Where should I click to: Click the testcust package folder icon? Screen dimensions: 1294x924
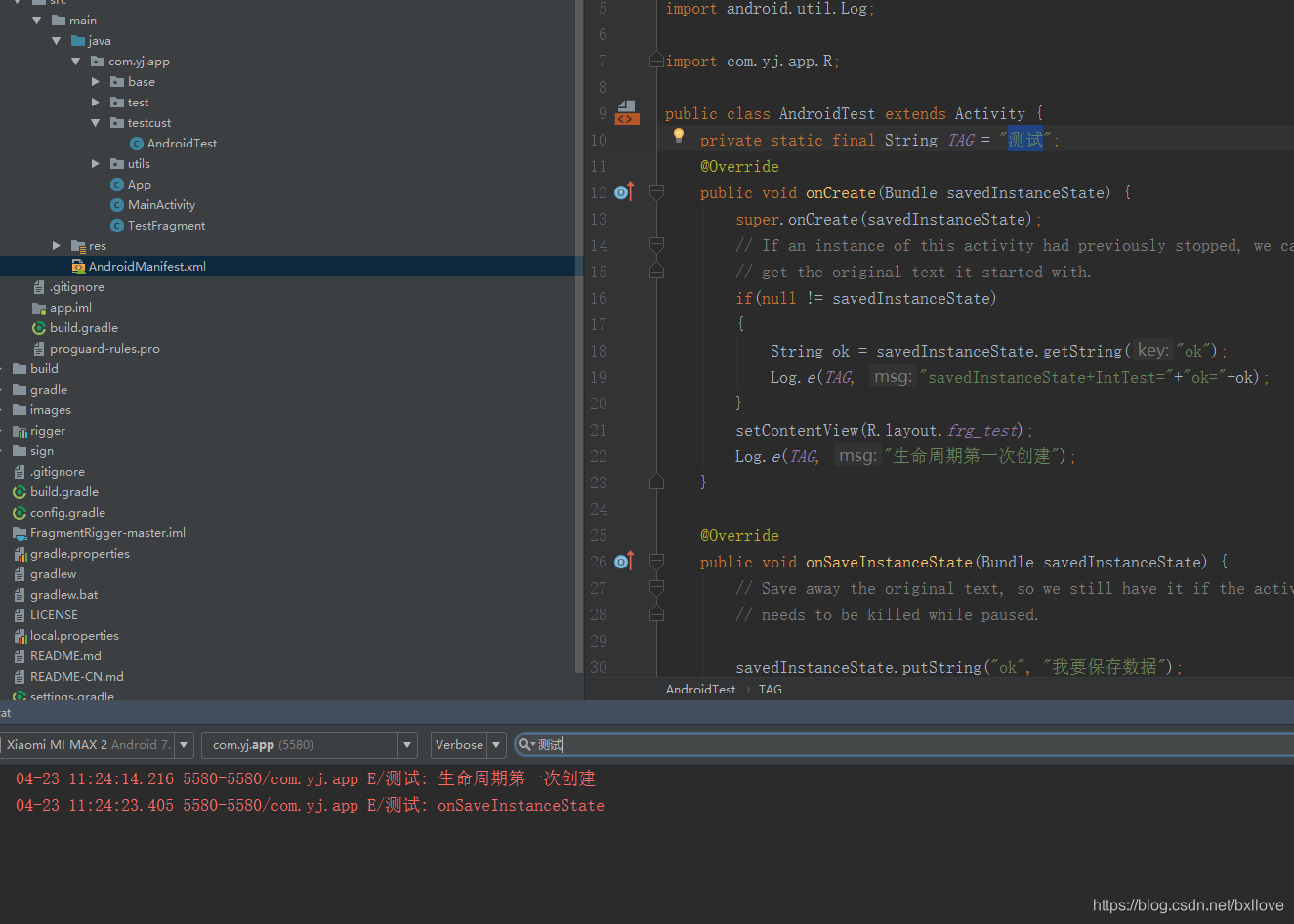117,122
